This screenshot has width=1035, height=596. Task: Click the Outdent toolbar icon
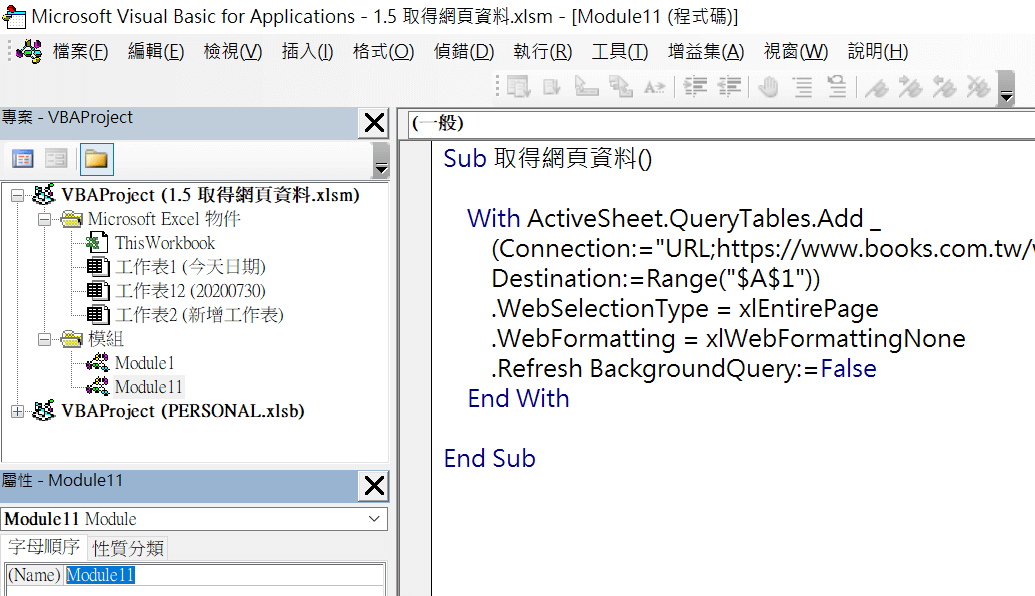point(729,86)
